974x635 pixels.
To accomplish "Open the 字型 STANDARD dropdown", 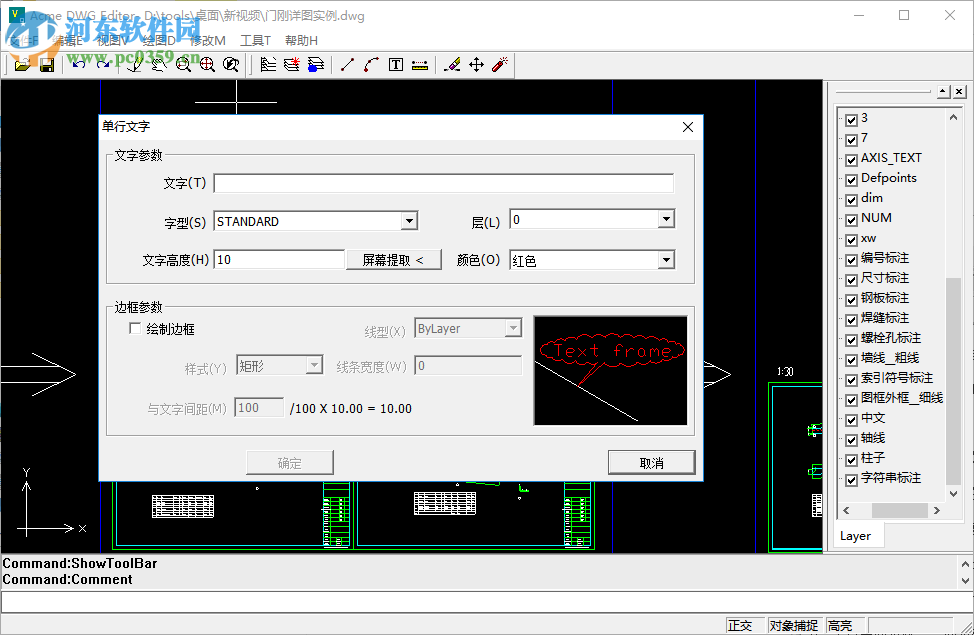I will [408, 220].
